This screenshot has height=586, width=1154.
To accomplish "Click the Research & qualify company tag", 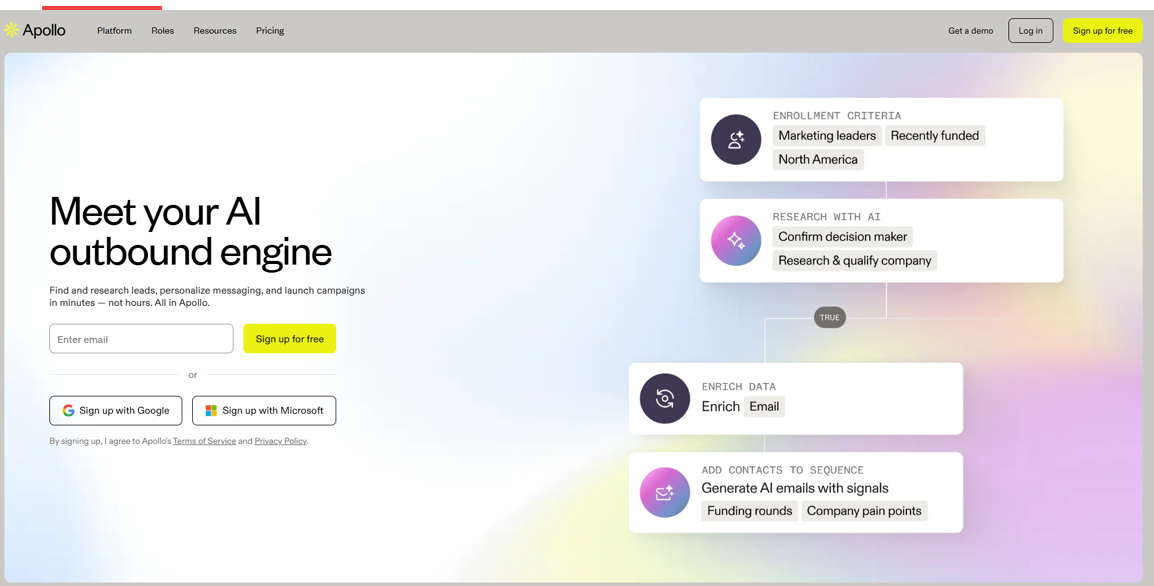I will pyautogui.click(x=854, y=261).
